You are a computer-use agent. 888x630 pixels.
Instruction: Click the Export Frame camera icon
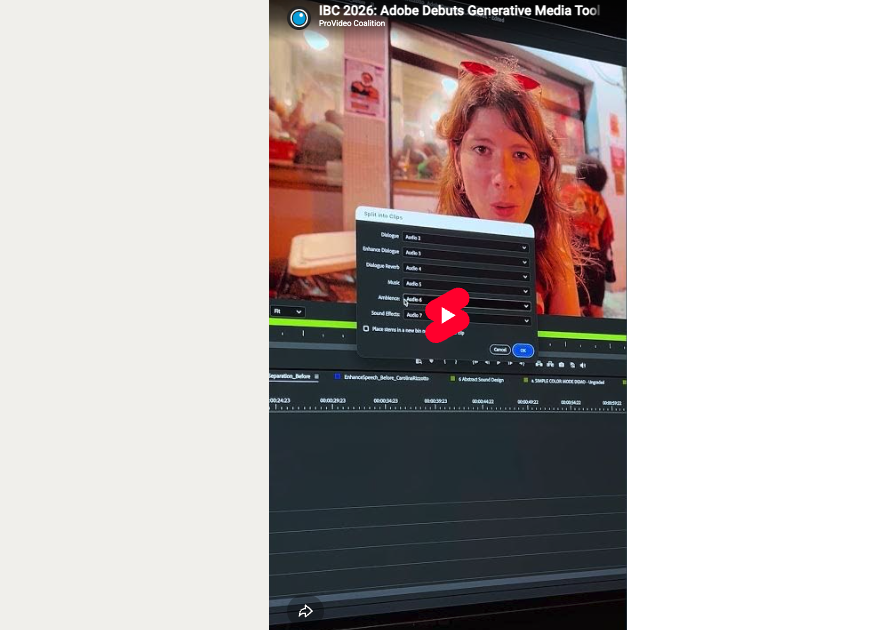561,365
